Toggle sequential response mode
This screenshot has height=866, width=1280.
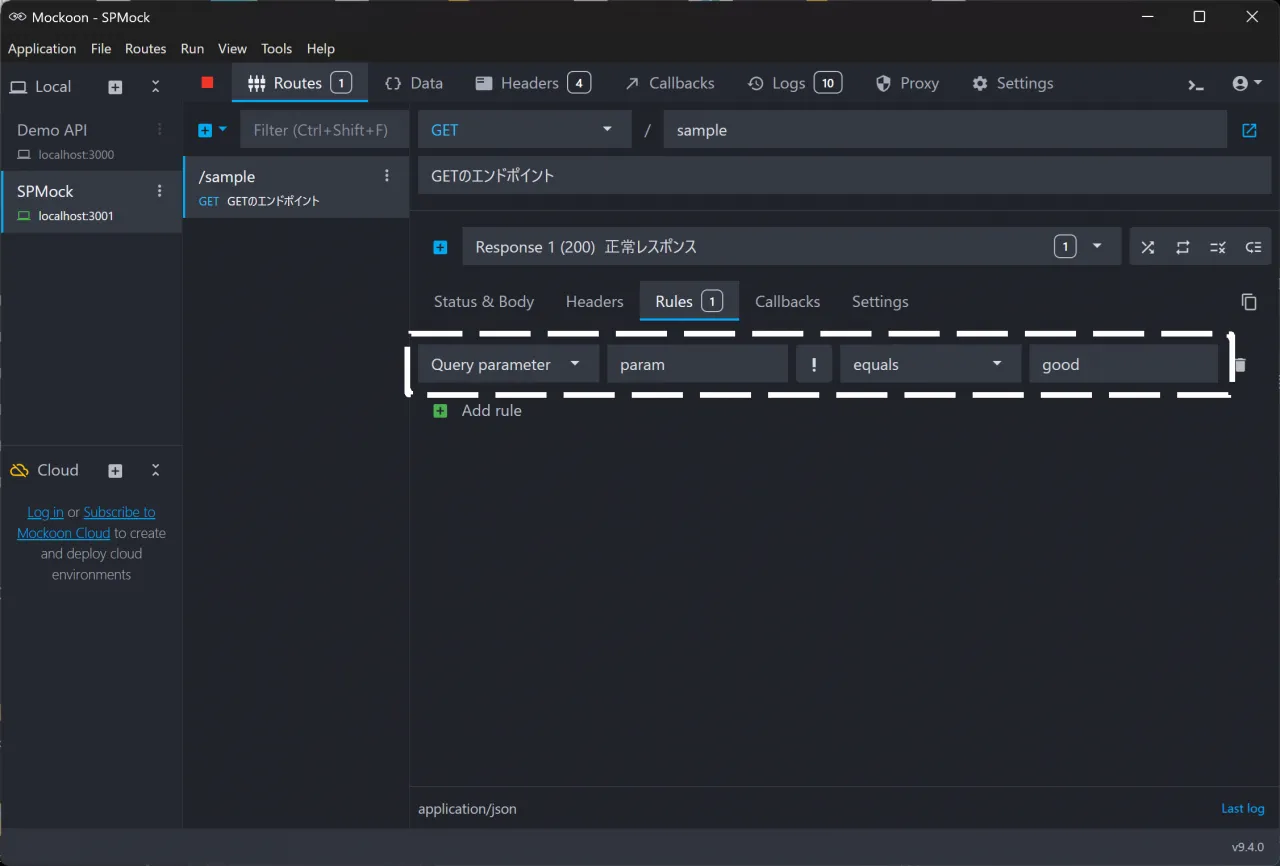[1182, 247]
